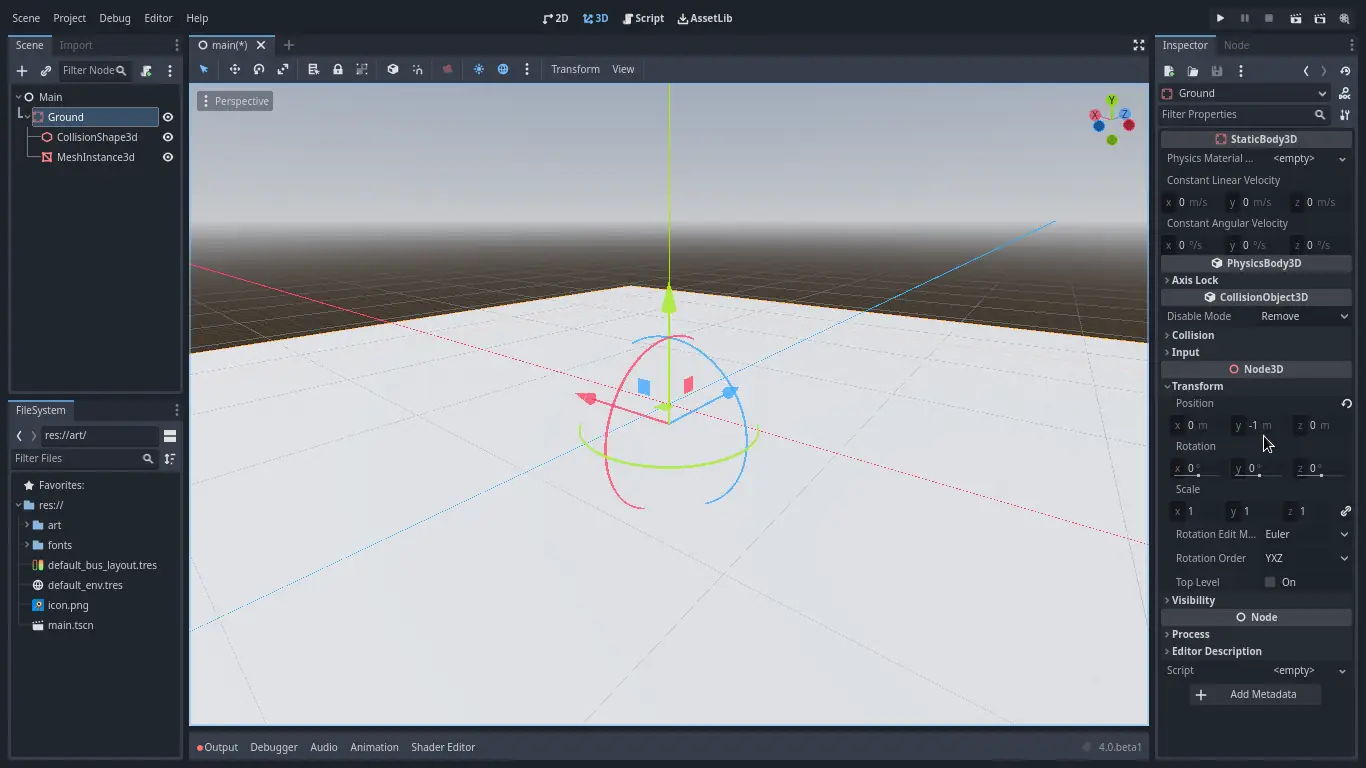Toggle the sun preview light icon
Viewport: 1366px width, 768px height.
(478, 69)
